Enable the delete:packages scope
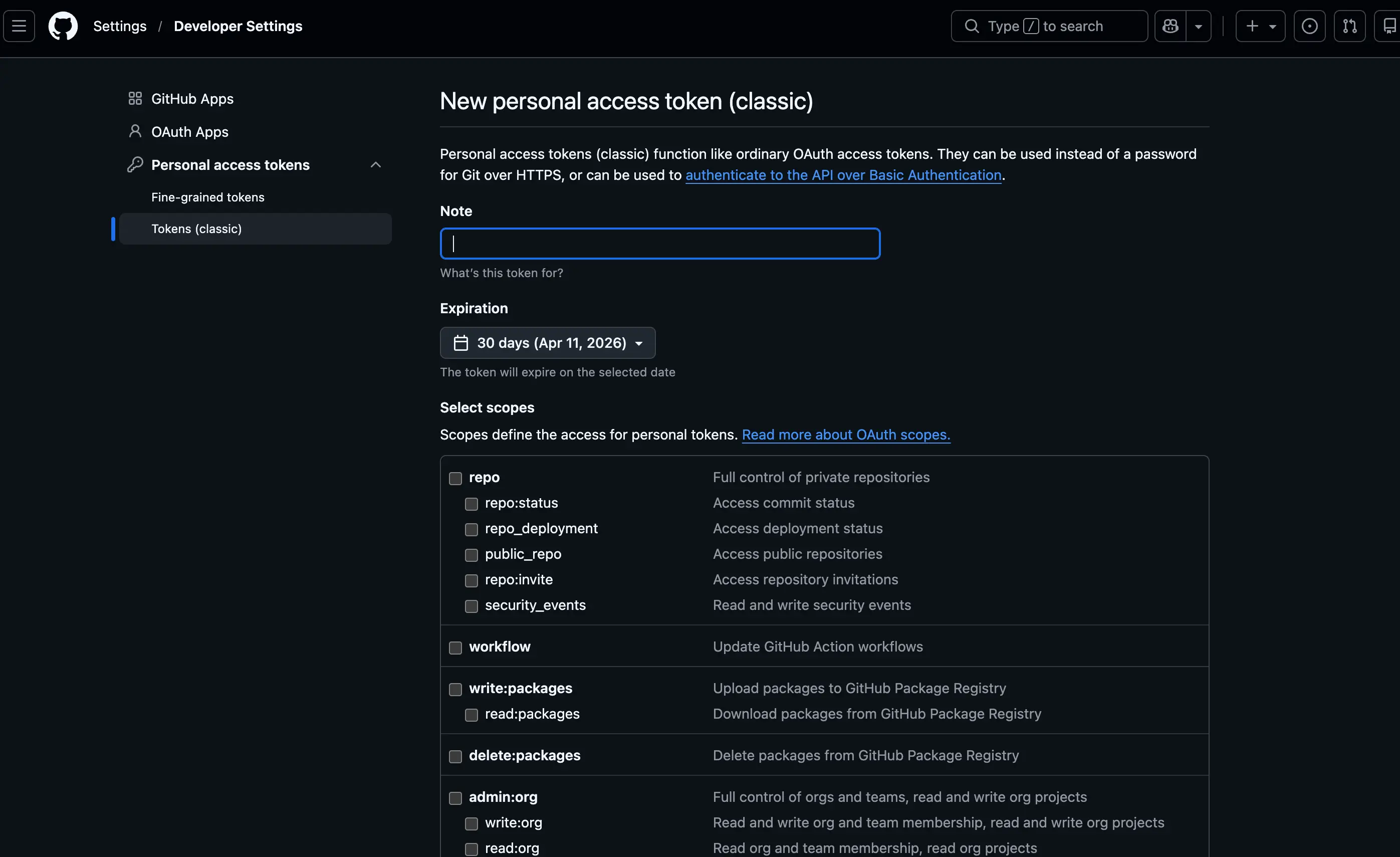The width and height of the screenshot is (1400, 857). pyautogui.click(x=455, y=756)
